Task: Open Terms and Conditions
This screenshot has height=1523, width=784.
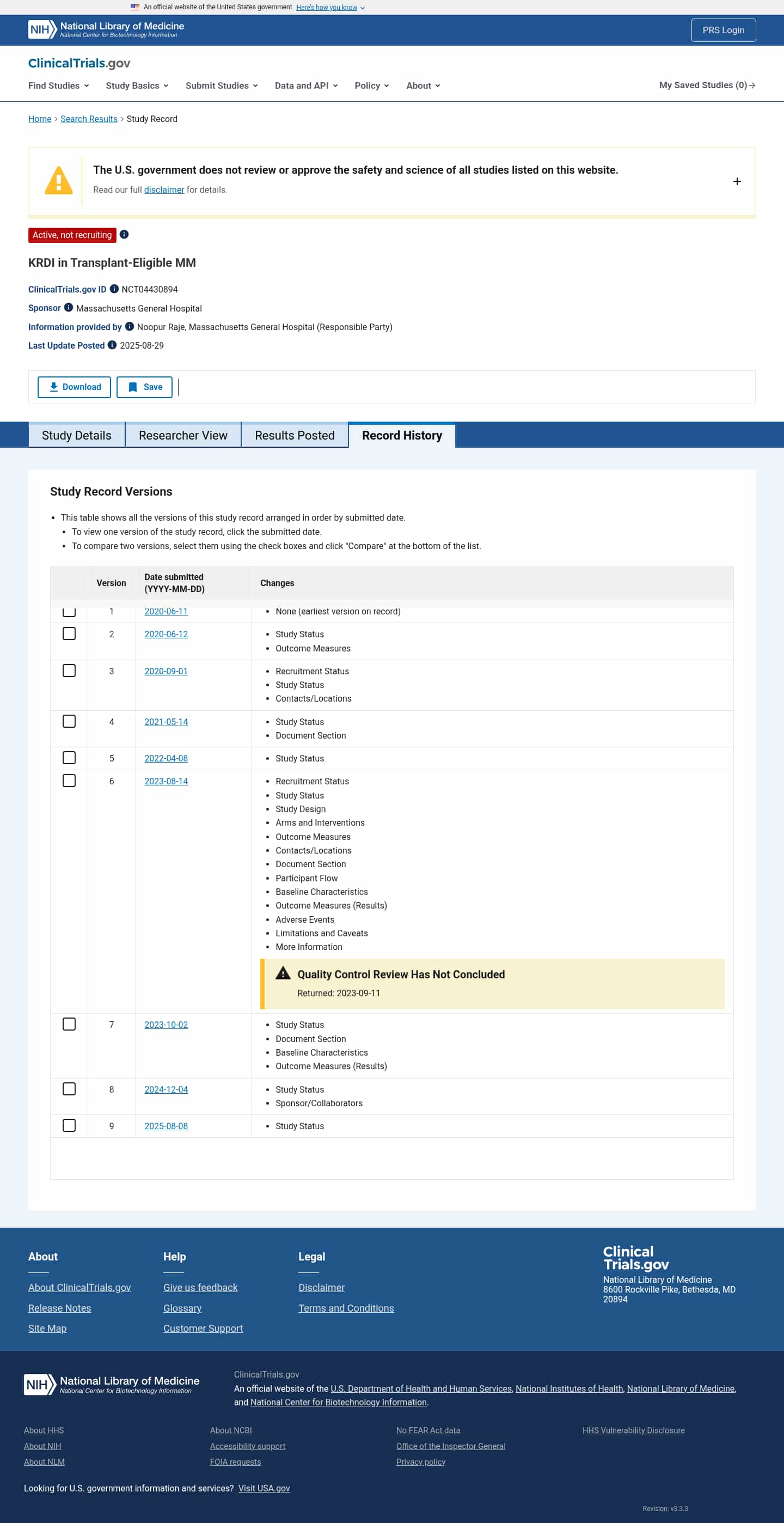Action: [346, 1308]
